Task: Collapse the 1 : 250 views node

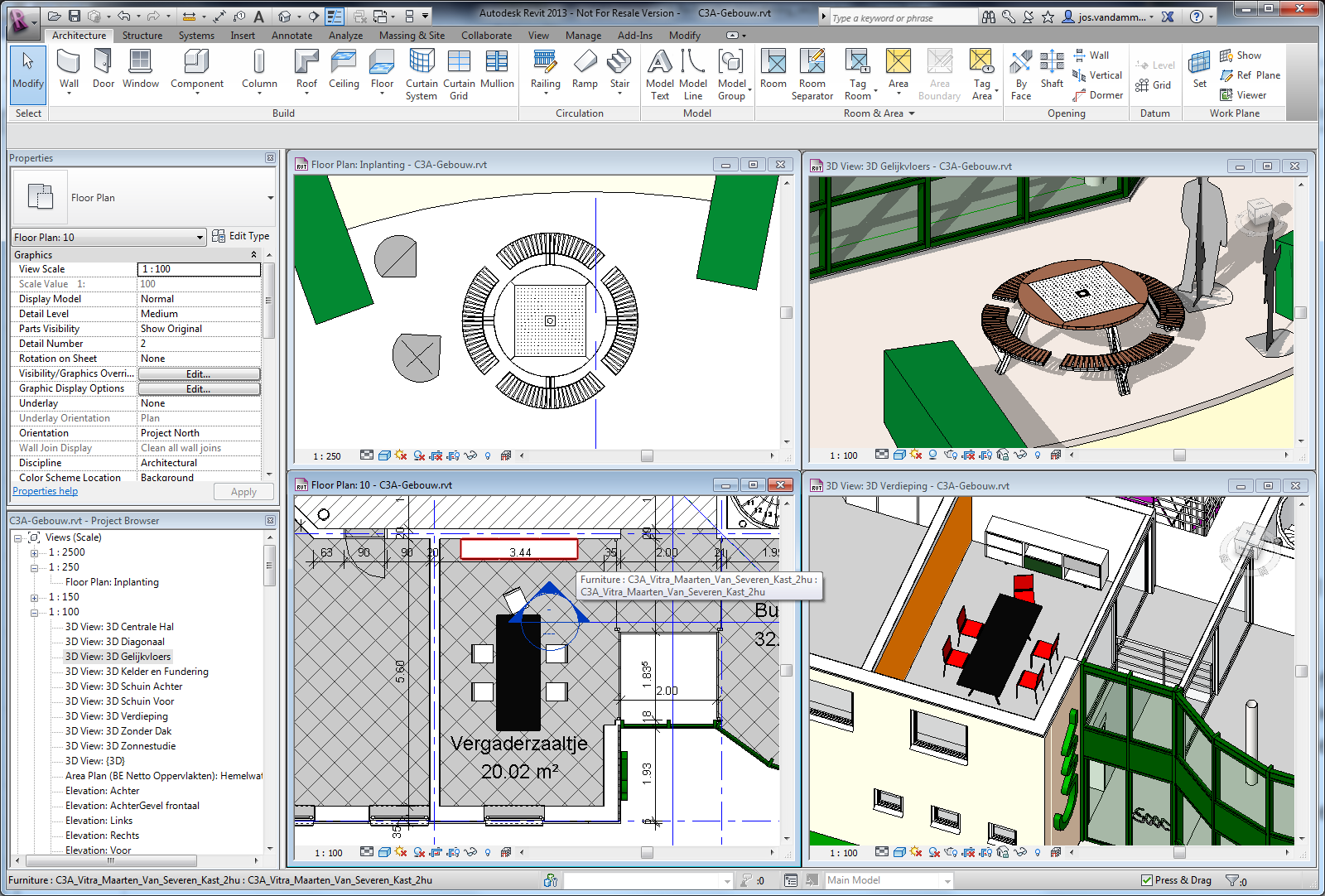Action: coord(34,567)
